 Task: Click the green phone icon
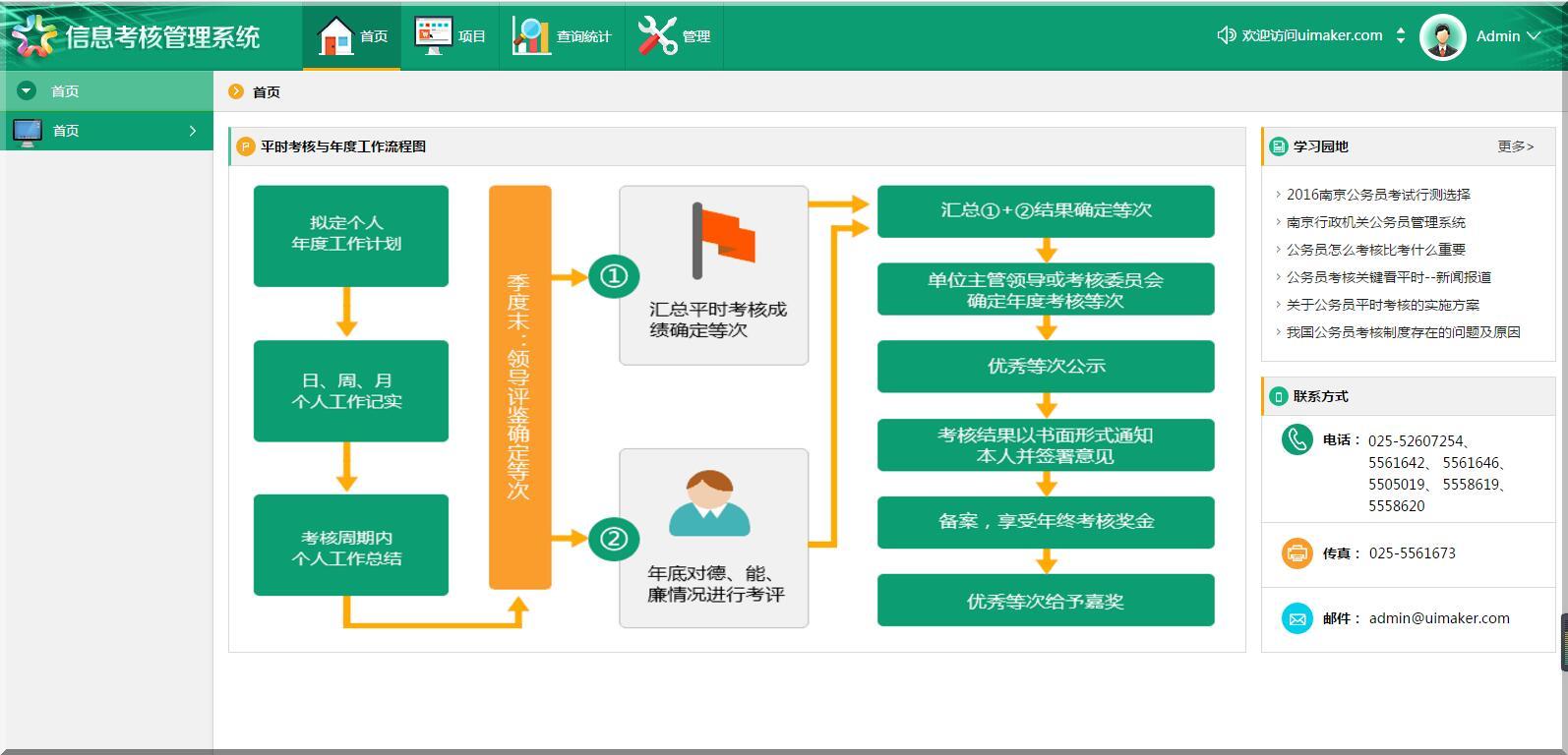point(1297,439)
